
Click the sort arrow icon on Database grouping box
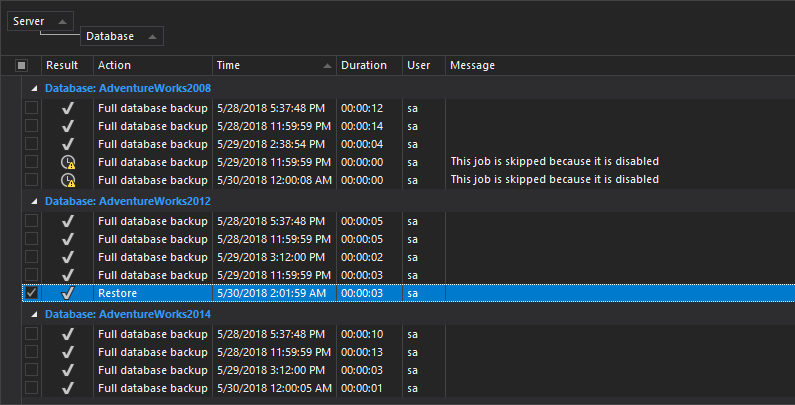(x=151, y=37)
